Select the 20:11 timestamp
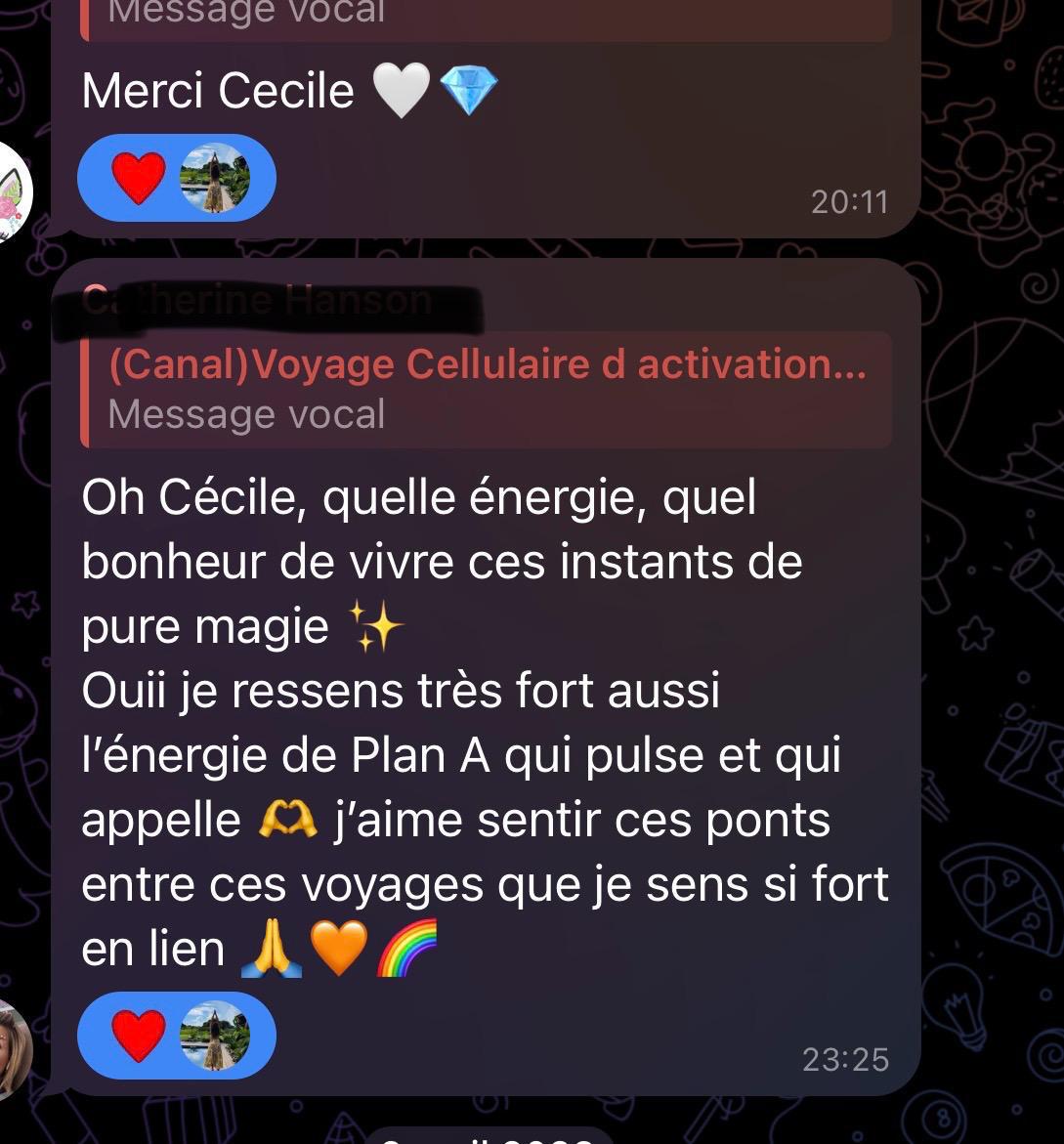Screen dimensions: 1064x1144 point(849,202)
